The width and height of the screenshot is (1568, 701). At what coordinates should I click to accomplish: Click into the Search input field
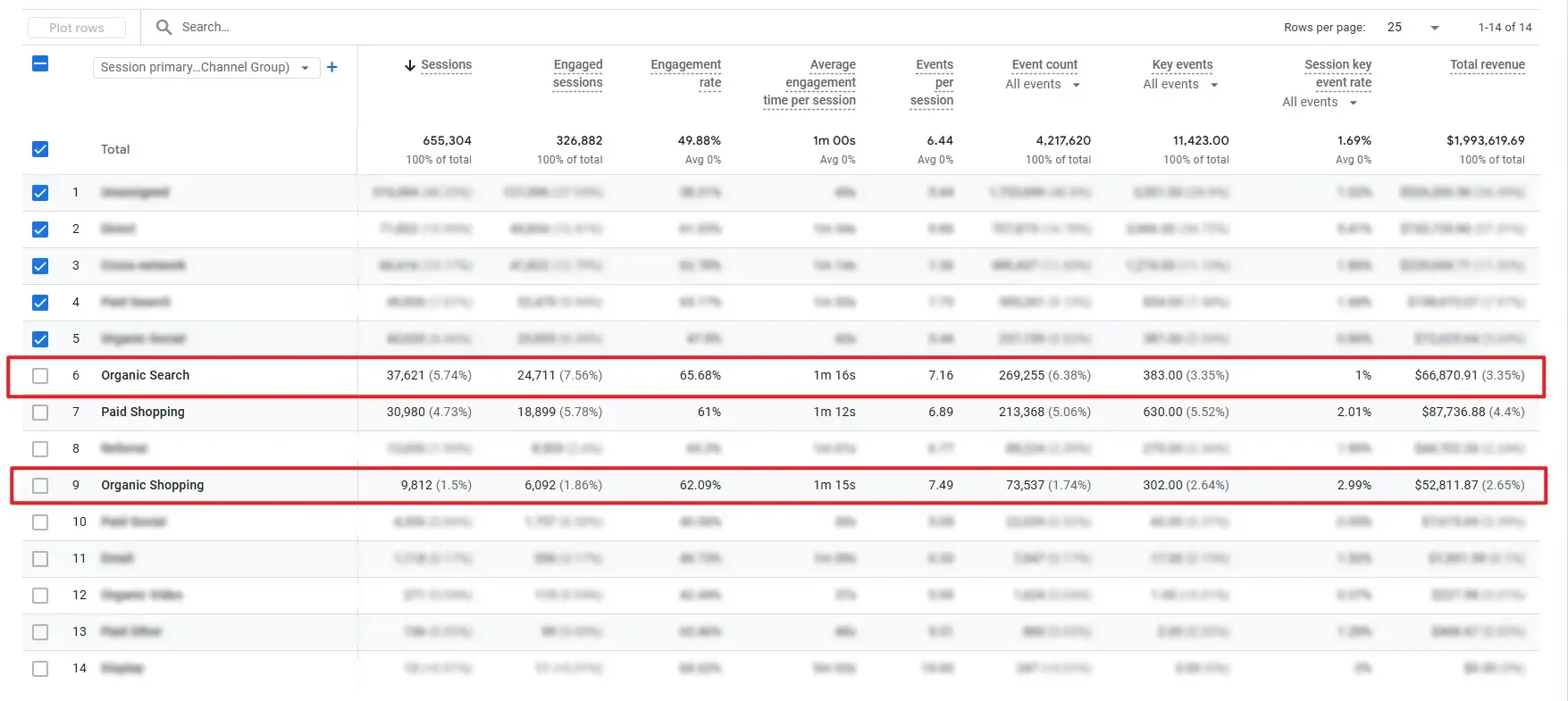point(268,28)
